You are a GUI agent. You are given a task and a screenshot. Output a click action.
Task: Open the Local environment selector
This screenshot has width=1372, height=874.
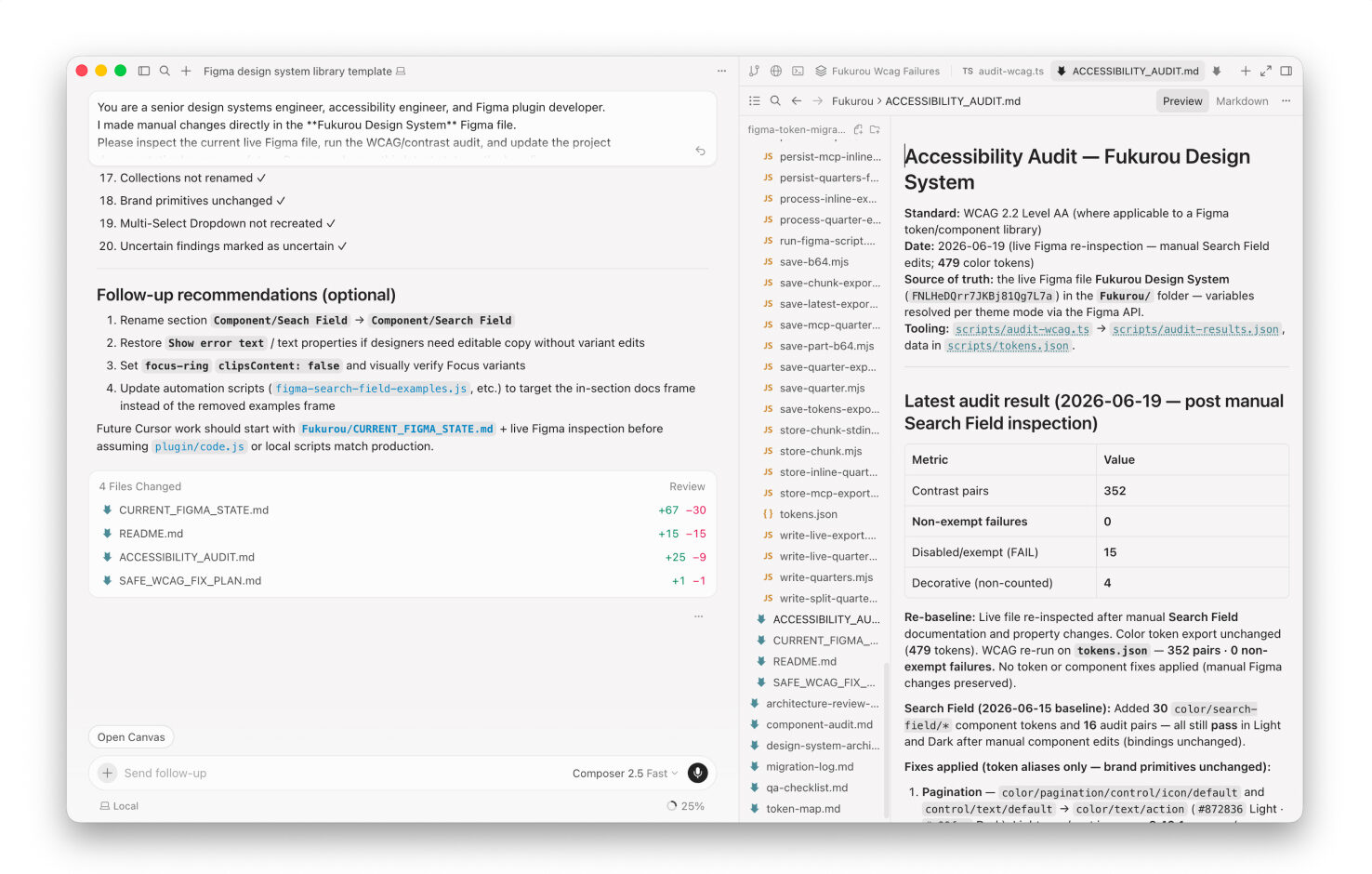[119, 806]
